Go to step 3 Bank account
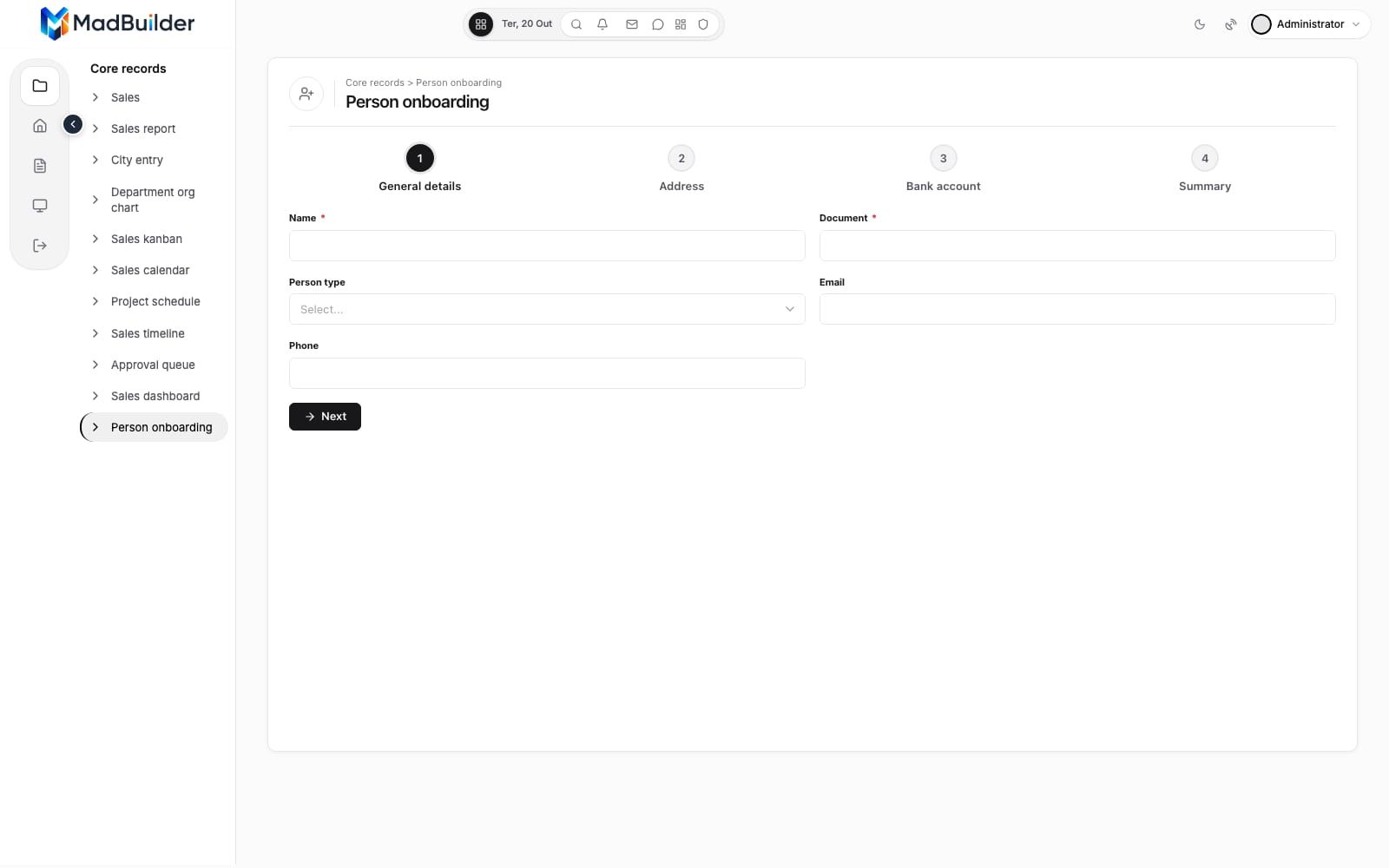Viewport: 1389px width, 868px height. [x=943, y=168]
